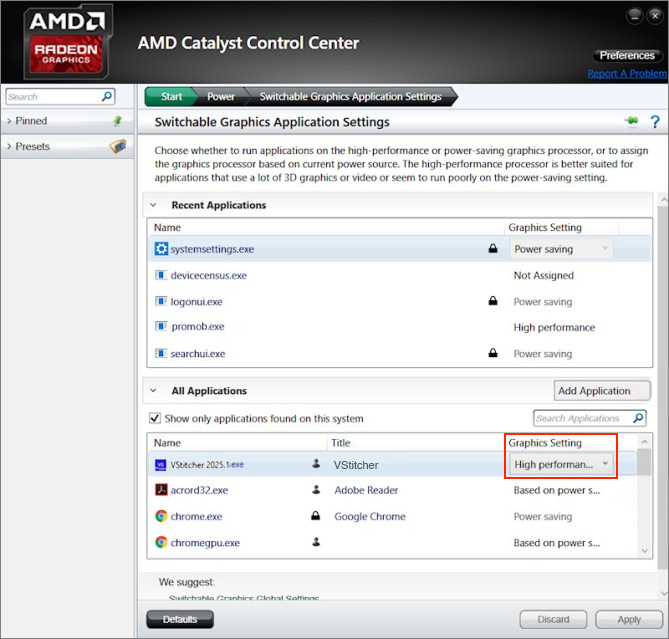
Task: Open the Preferences menu
Action: (627, 55)
